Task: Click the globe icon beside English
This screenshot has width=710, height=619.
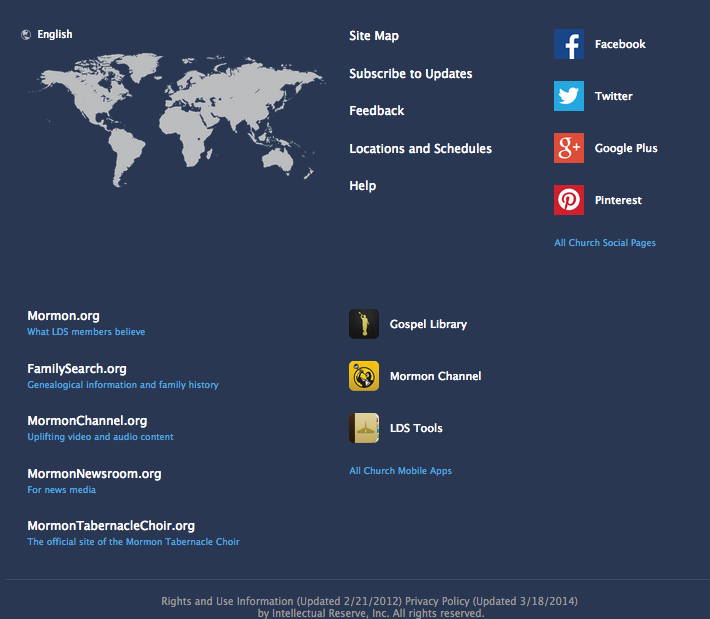Action: pyautogui.click(x=26, y=34)
